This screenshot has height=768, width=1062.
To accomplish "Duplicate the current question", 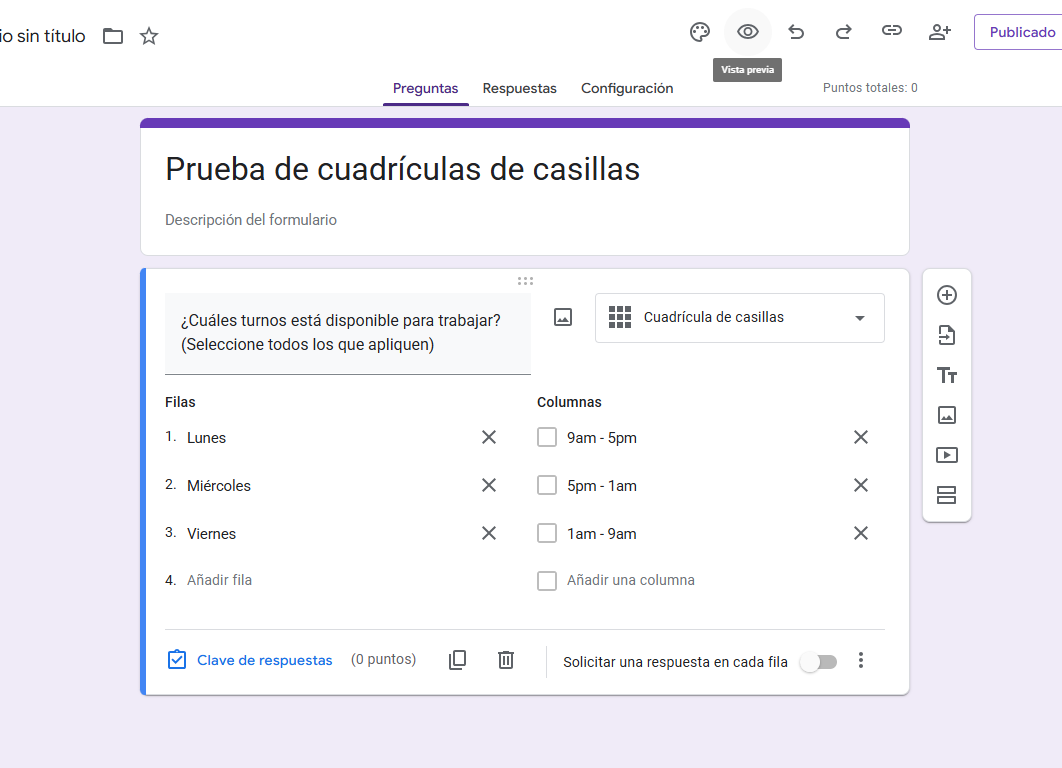I will pyautogui.click(x=457, y=660).
